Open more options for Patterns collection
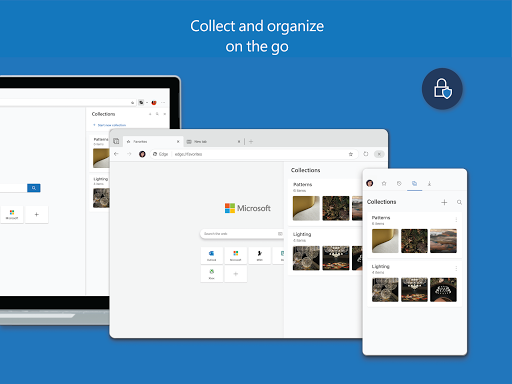 pyautogui.click(x=456, y=220)
